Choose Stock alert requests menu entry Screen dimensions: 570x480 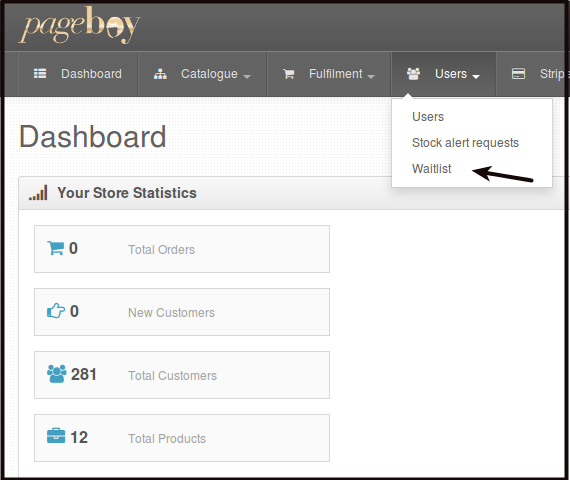[x=465, y=143]
